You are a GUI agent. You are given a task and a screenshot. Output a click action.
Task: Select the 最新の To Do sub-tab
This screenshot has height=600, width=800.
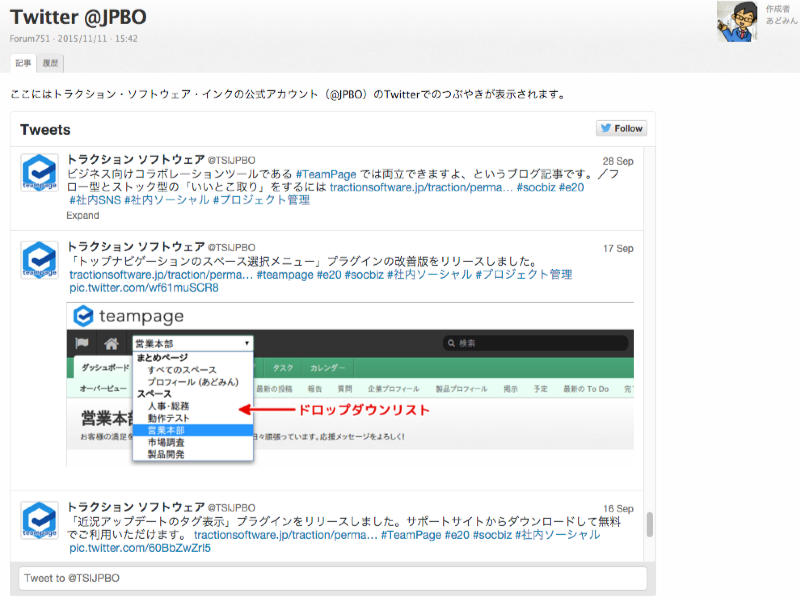586,389
